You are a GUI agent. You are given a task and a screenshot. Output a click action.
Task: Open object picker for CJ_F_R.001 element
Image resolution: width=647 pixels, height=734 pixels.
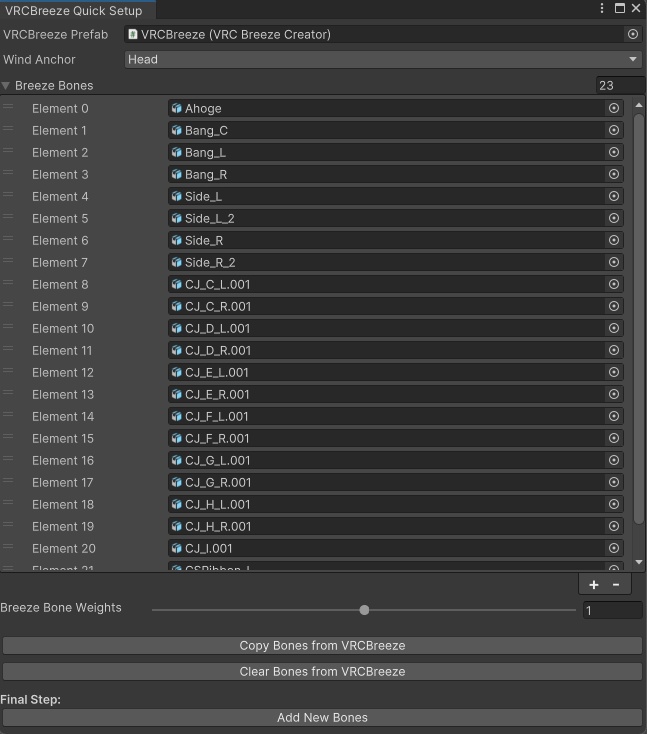point(614,438)
